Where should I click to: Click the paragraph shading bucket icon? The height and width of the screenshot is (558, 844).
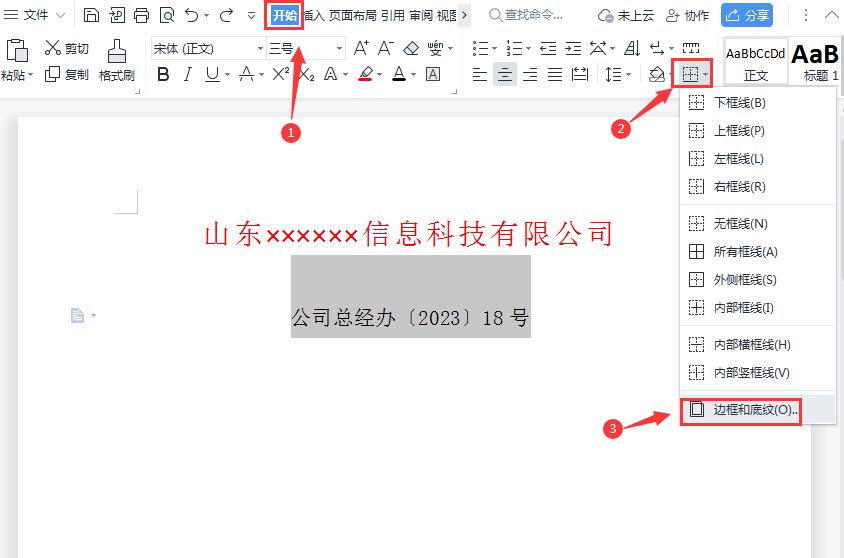coord(657,74)
